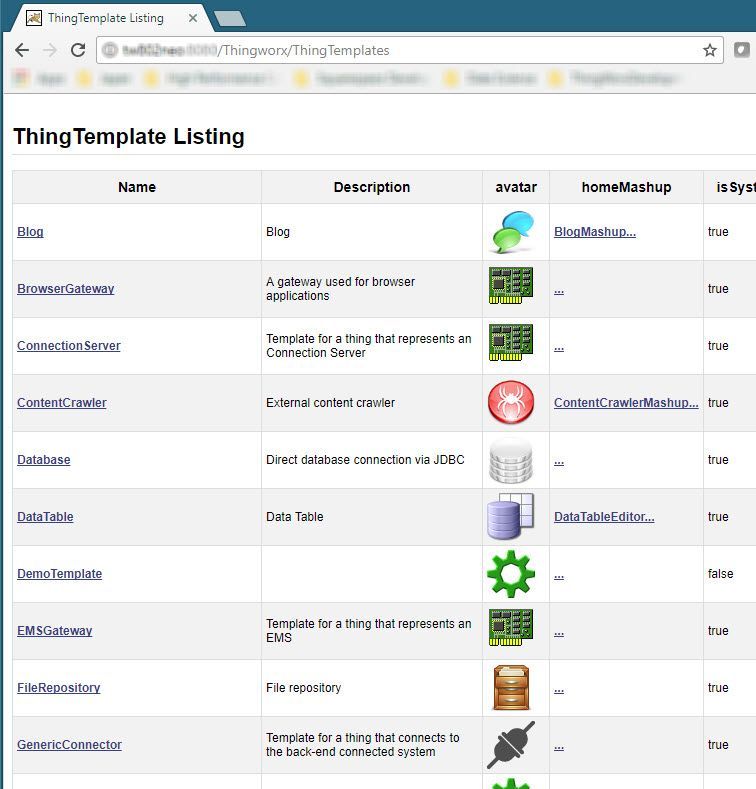Image resolution: width=756 pixels, height=789 pixels.
Task: Click the ConnectionServer circuit board avatar
Action: 511,343
